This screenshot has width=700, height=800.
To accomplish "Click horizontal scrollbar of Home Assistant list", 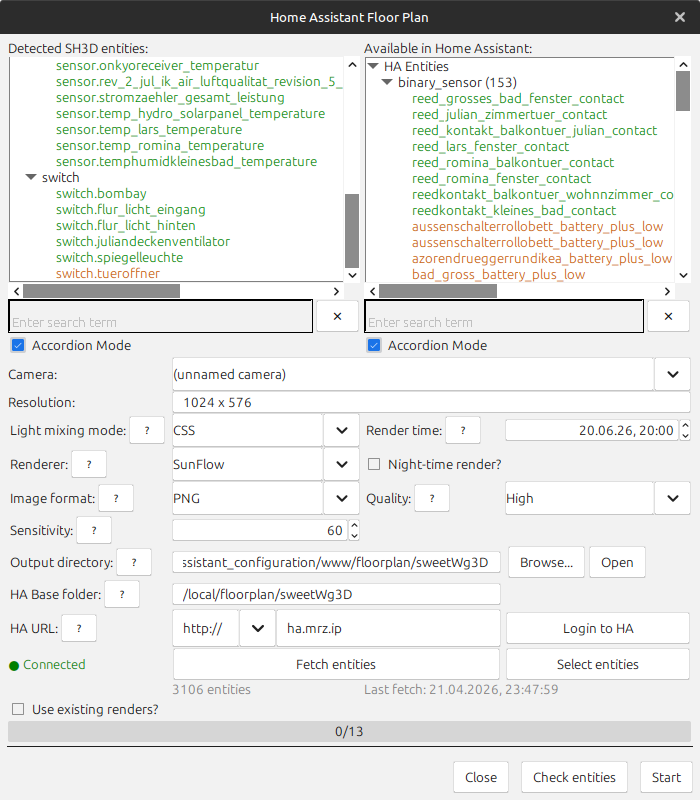I will [x=438, y=291].
